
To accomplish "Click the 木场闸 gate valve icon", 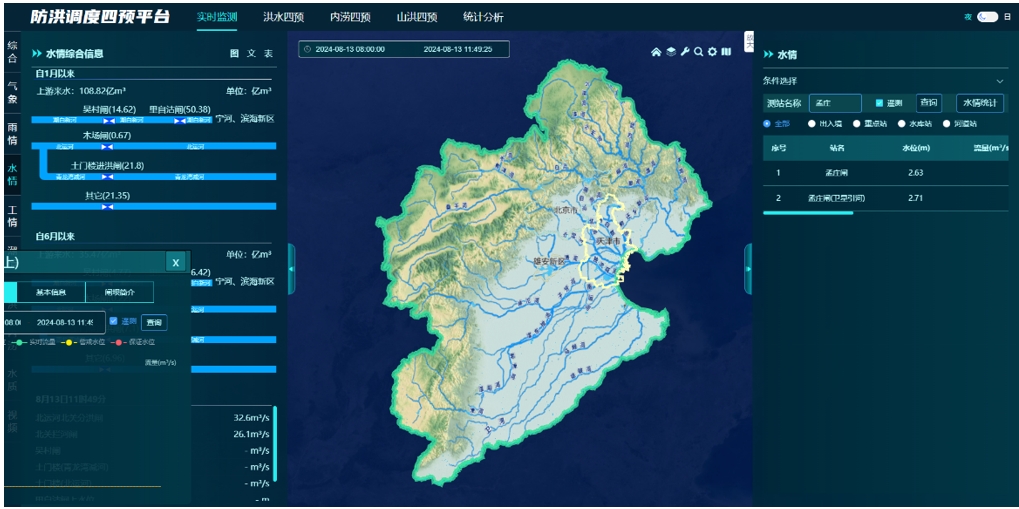I will pyautogui.click(x=108, y=147).
